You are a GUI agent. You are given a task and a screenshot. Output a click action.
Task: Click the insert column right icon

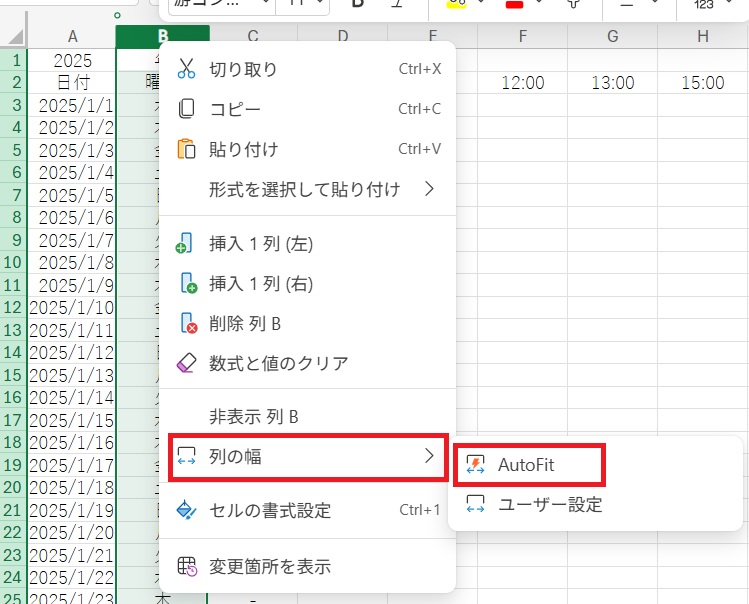[188, 283]
